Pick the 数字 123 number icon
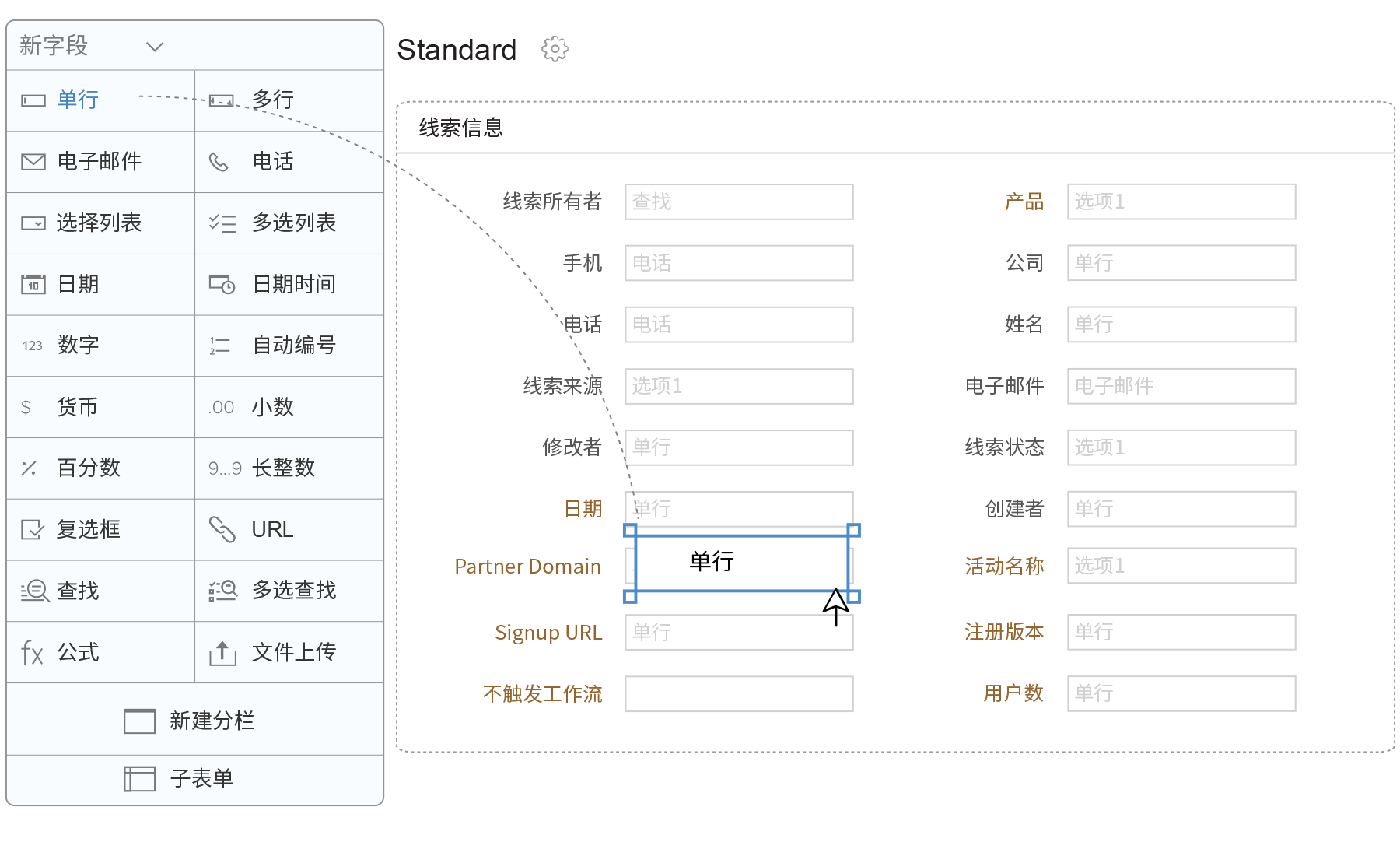 (x=33, y=346)
